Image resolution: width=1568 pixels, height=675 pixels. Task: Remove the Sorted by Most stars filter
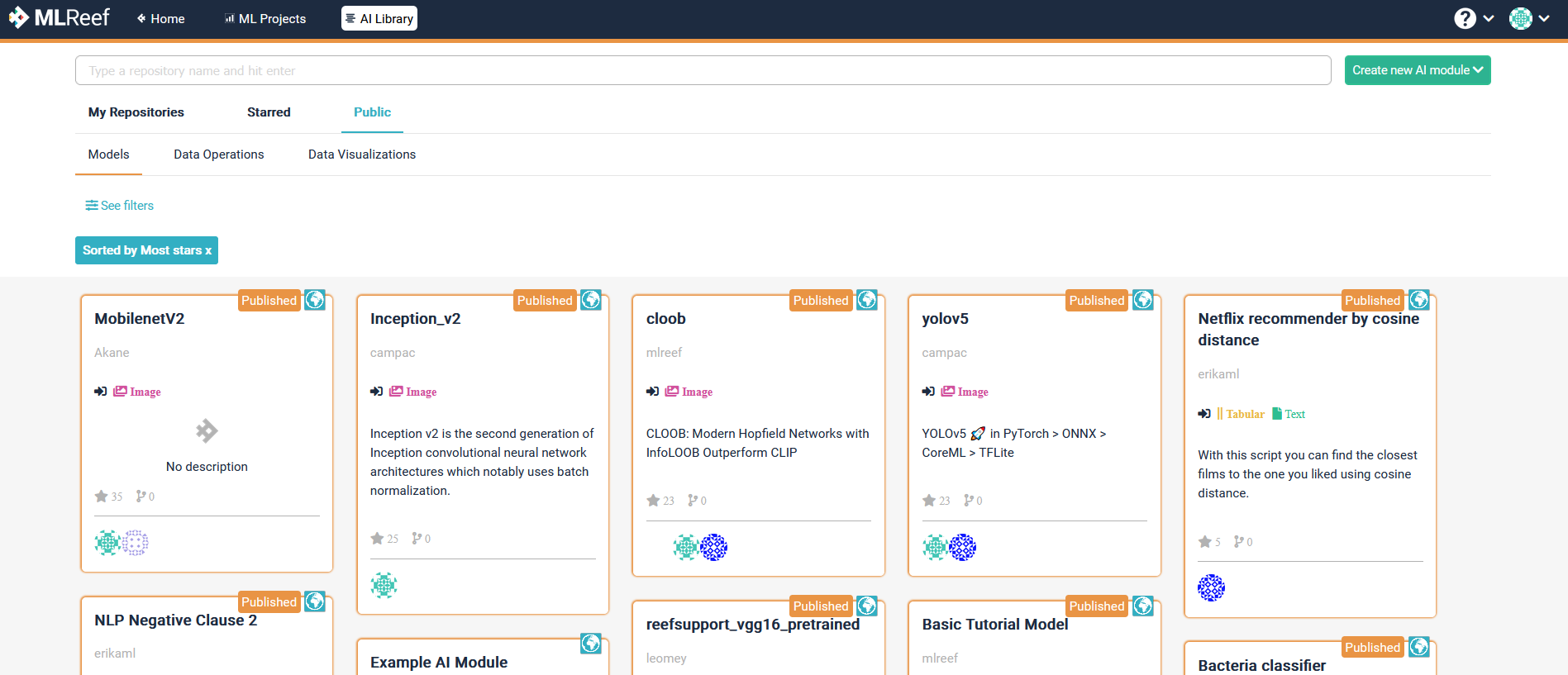click(x=146, y=250)
